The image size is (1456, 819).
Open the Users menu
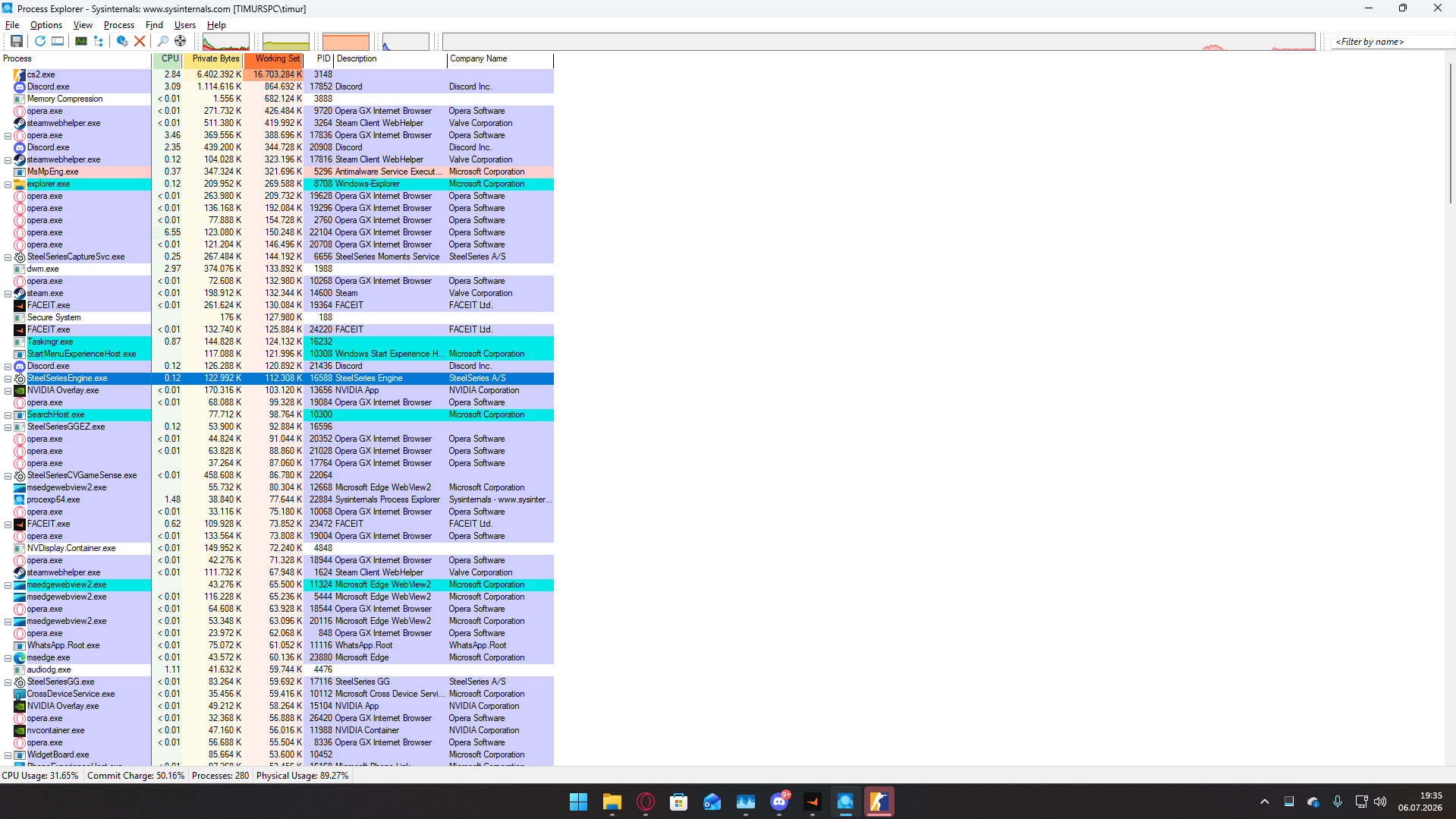(x=185, y=25)
